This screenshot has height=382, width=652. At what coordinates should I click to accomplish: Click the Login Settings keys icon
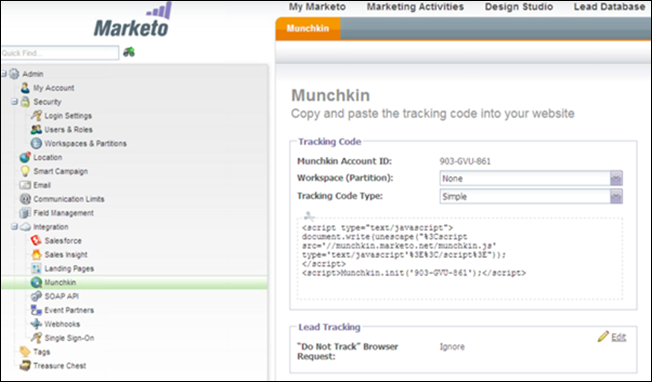[x=36, y=116]
